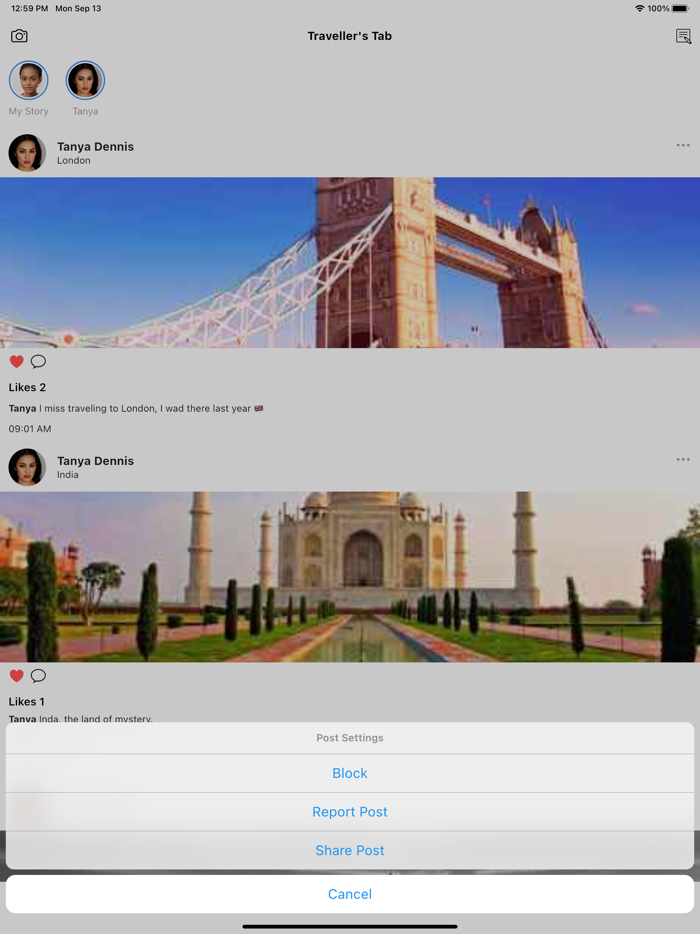
Task: Open comments on India post
Action: pos(38,675)
